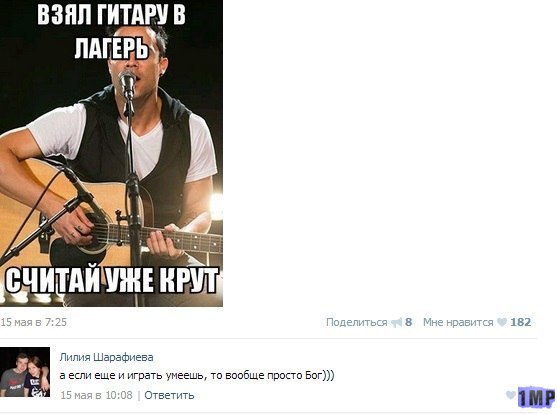Click the heart icon beside 182

(502, 322)
